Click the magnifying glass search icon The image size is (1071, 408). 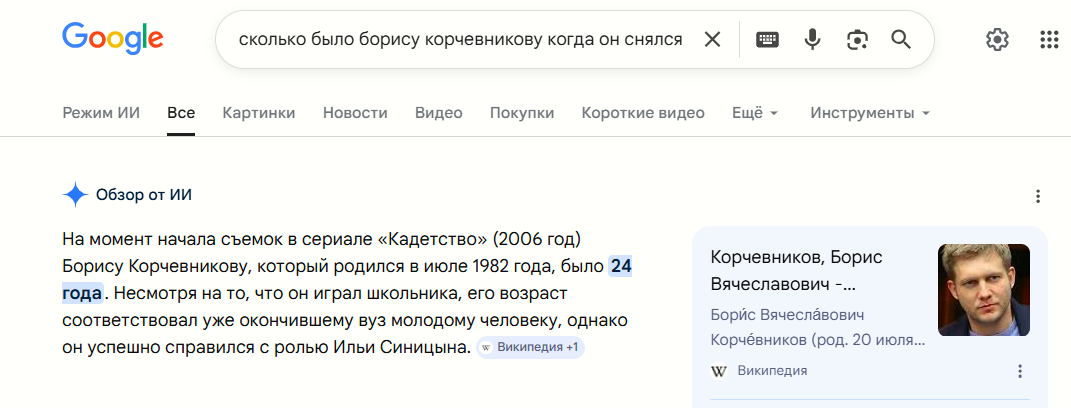pyautogui.click(x=901, y=40)
